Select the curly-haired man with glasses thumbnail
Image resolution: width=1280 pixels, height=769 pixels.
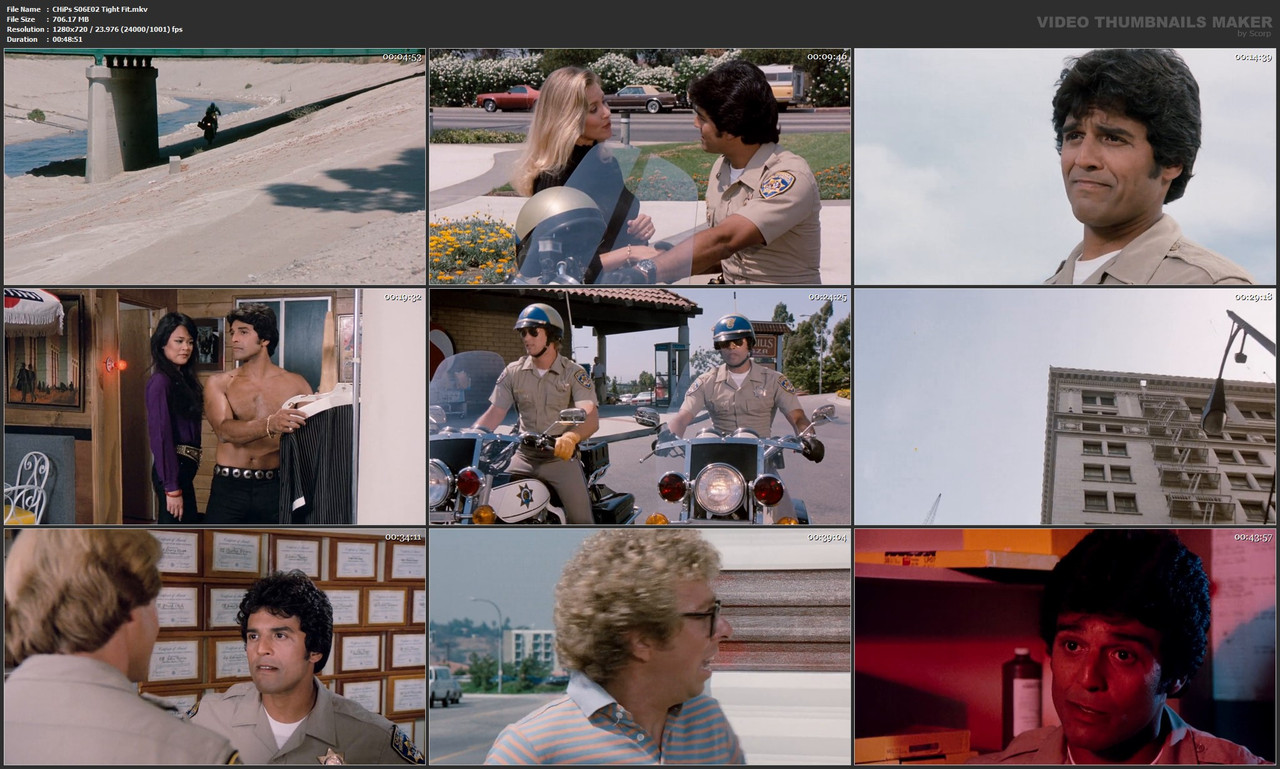point(640,647)
